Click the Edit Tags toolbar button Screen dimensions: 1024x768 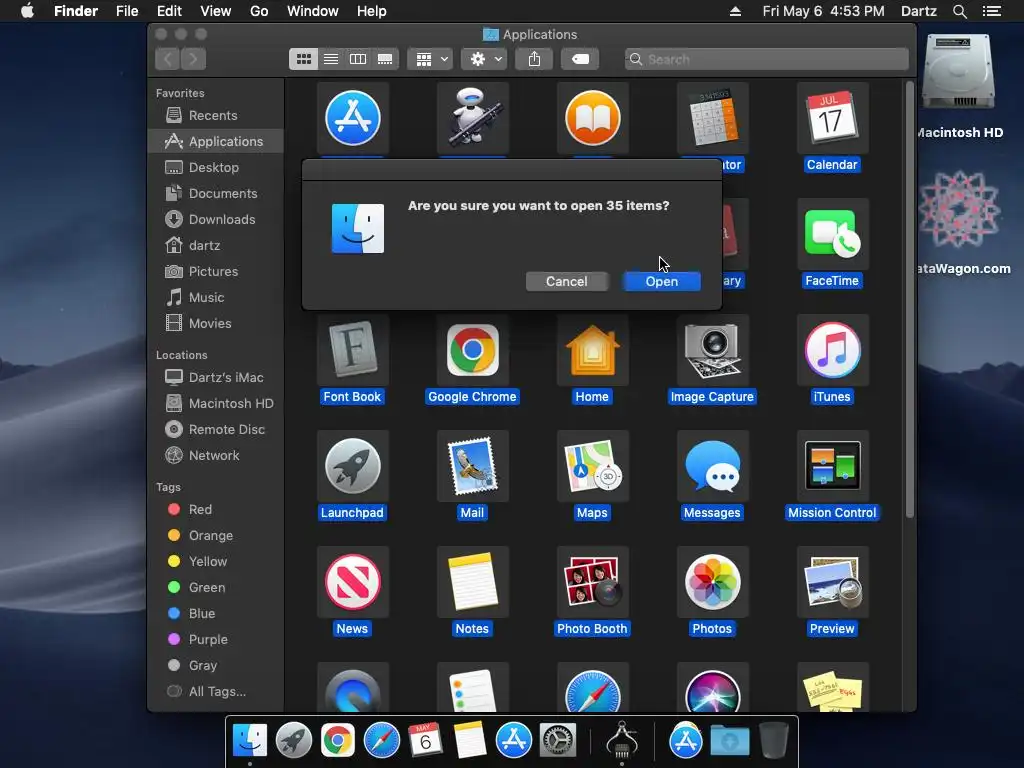(x=580, y=59)
